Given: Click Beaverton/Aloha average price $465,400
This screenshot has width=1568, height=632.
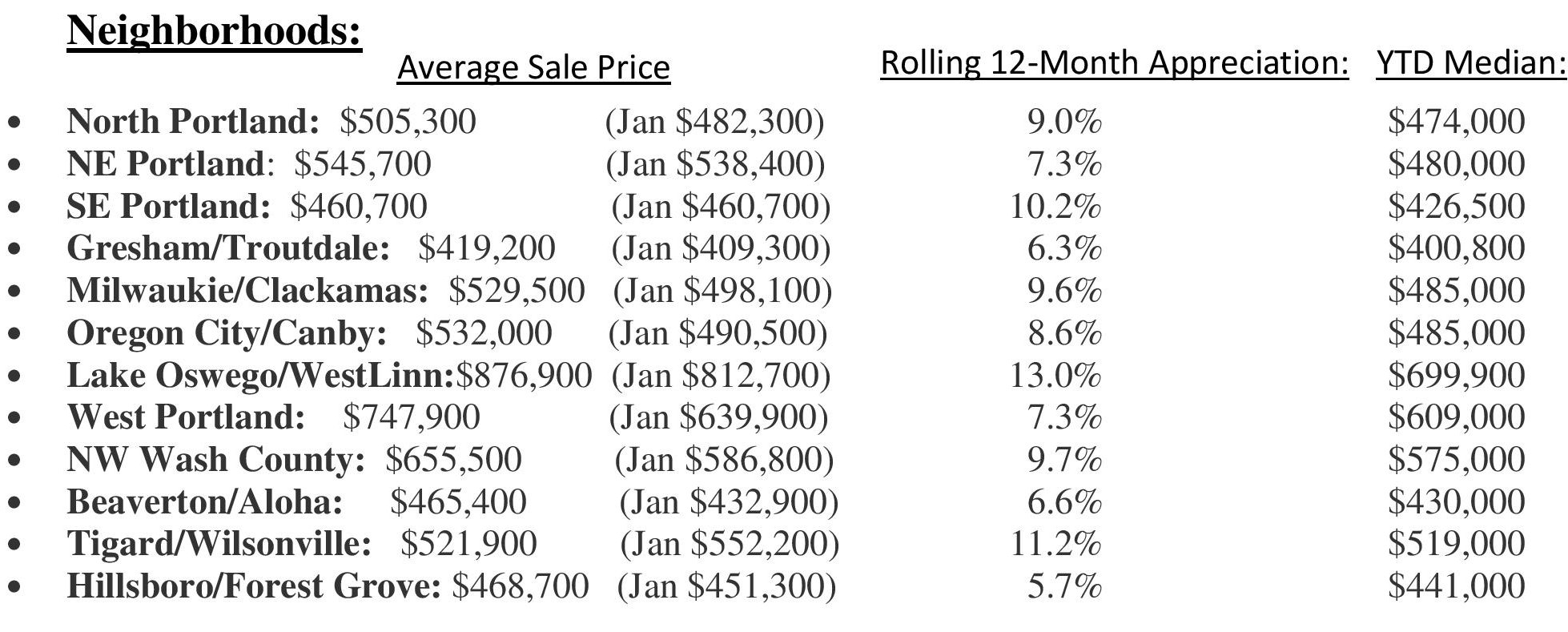Looking at the screenshot, I should pyautogui.click(x=458, y=502).
